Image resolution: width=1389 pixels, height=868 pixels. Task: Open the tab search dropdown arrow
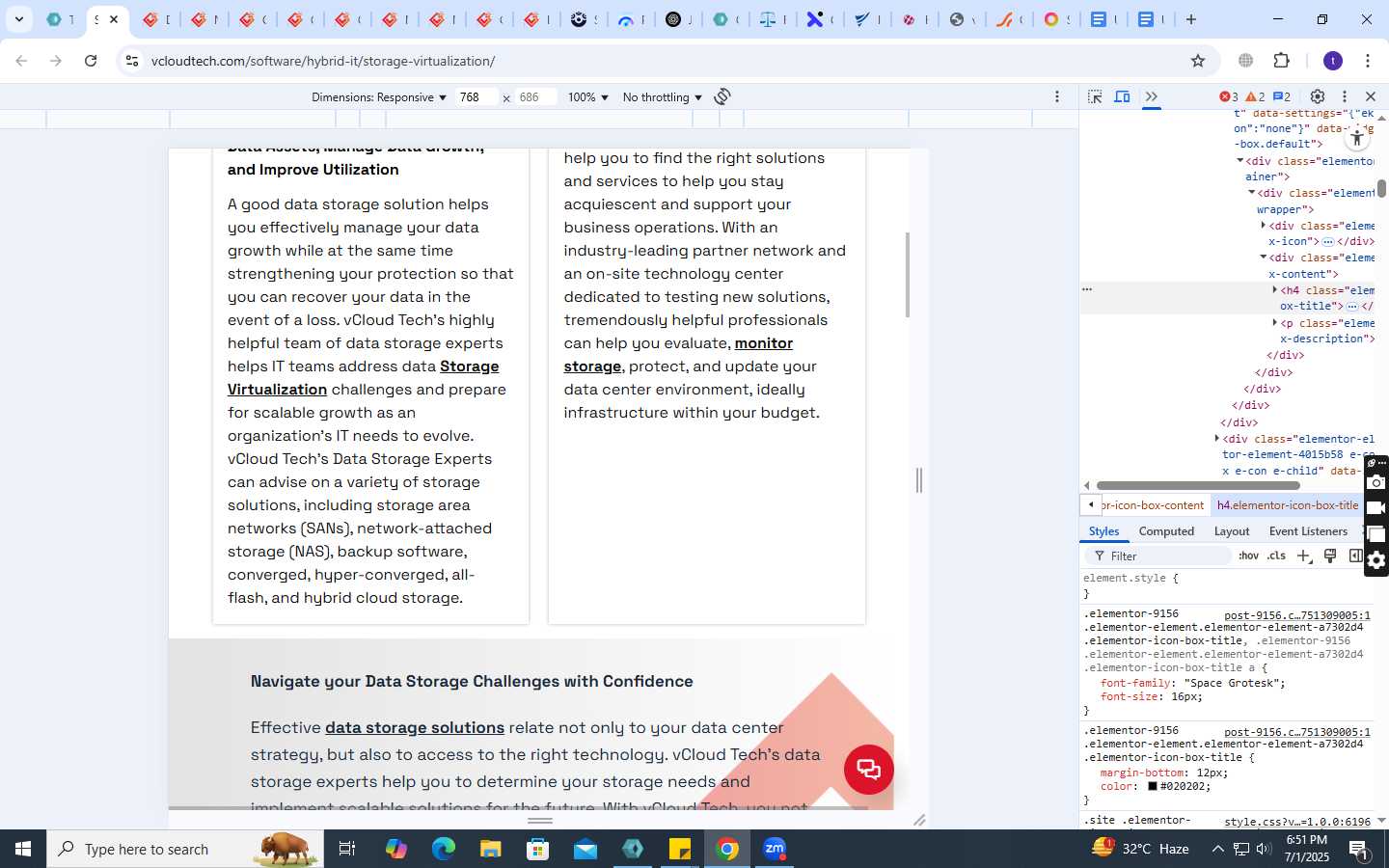[x=19, y=19]
